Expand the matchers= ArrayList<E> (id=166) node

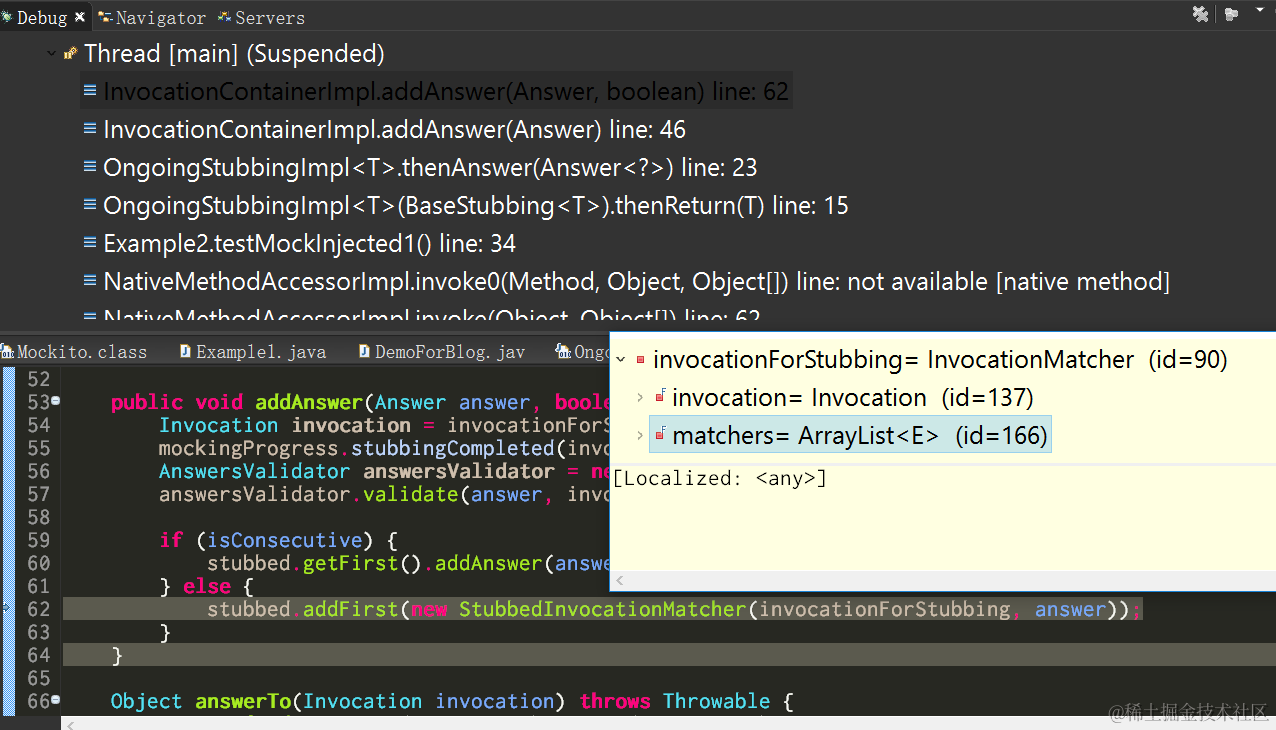click(640, 436)
